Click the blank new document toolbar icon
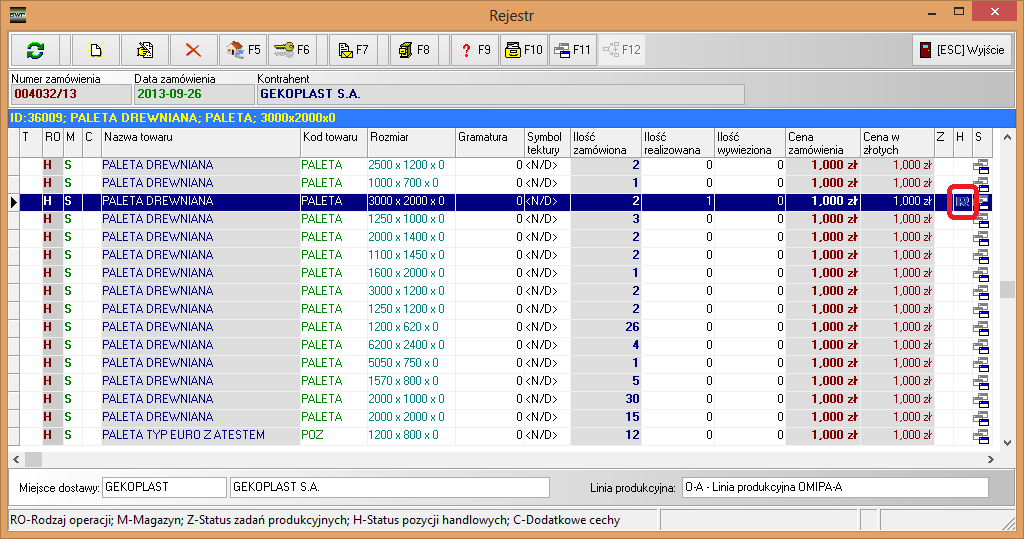1024x539 pixels. [x=96, y=50]
